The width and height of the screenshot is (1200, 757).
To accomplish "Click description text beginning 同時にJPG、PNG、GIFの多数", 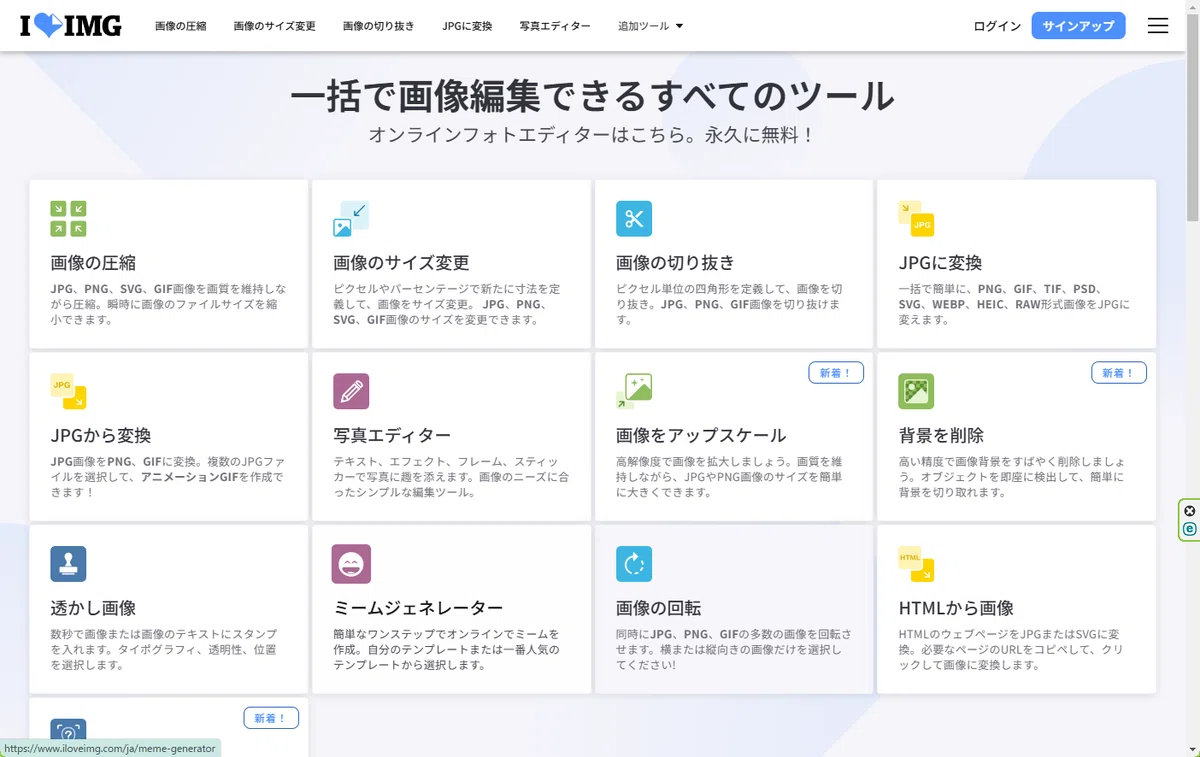I will (x=734, y=649).
